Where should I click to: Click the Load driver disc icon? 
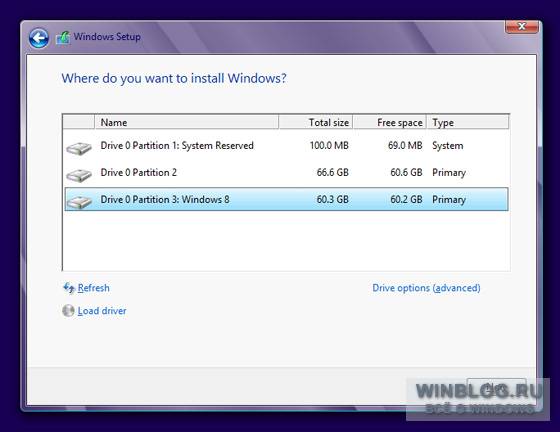tap(68, 311)
